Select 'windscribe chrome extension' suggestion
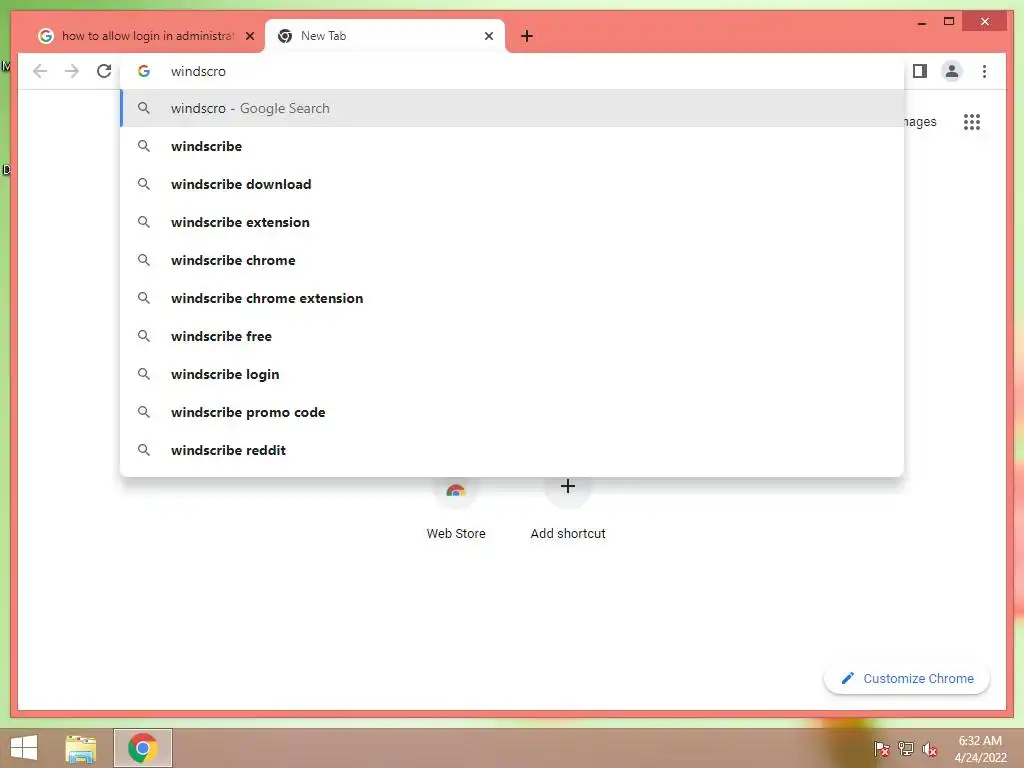The width and height of the screenshot is (1024, 768). coord(512,298)
